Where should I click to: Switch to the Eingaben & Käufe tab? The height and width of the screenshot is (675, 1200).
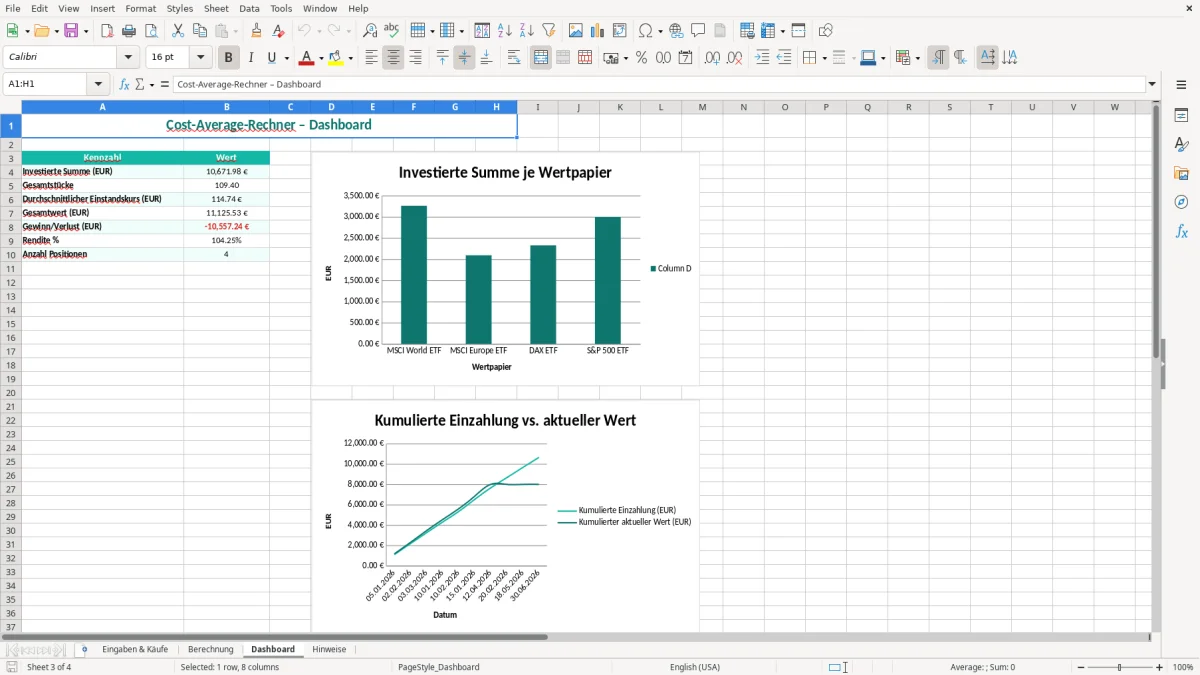(135, 650)
